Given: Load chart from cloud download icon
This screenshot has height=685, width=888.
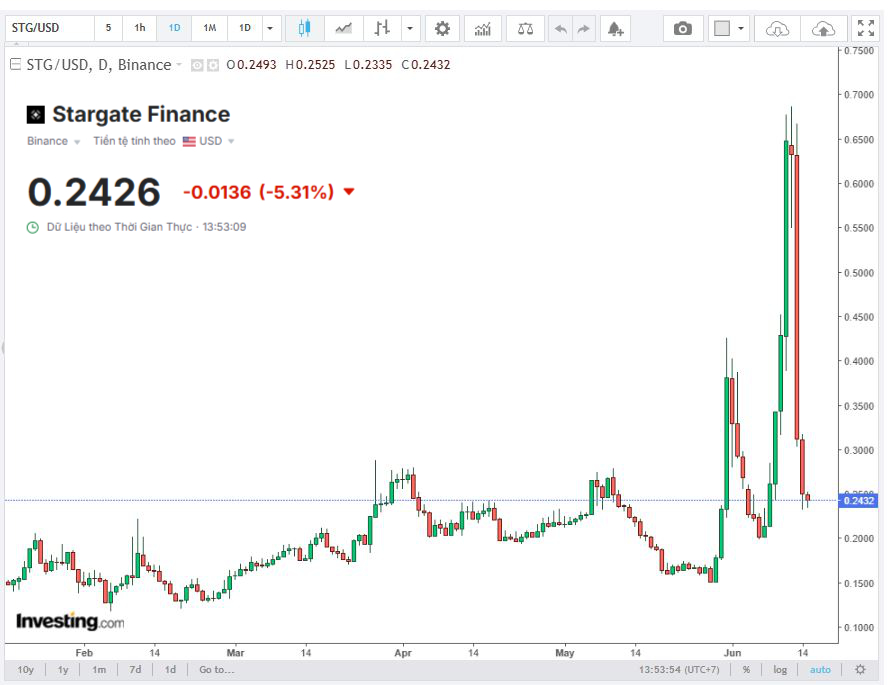Looking at the screenshot, I should (x=778, y=28).
